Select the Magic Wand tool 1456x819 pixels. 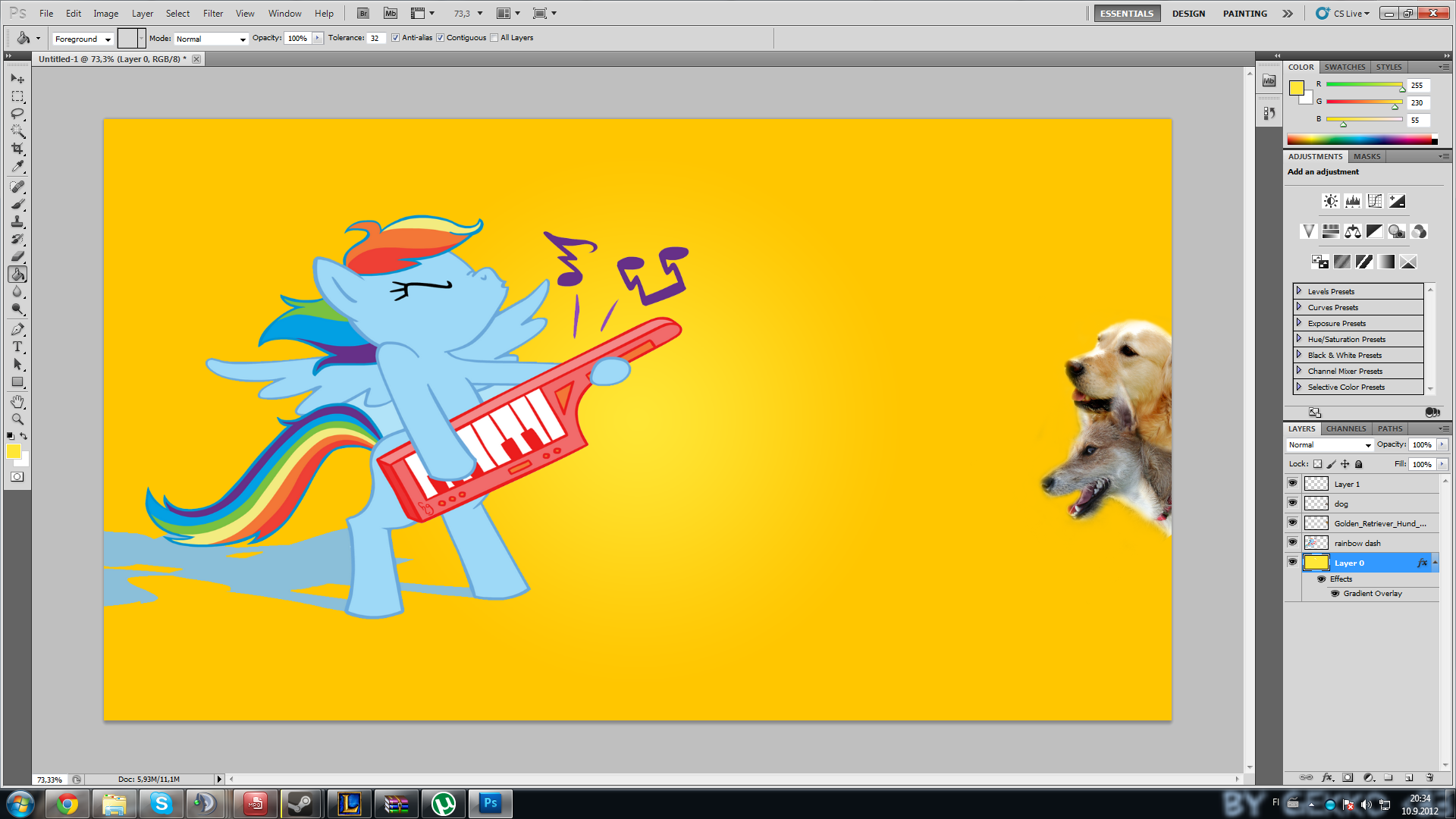pos(17,131)
